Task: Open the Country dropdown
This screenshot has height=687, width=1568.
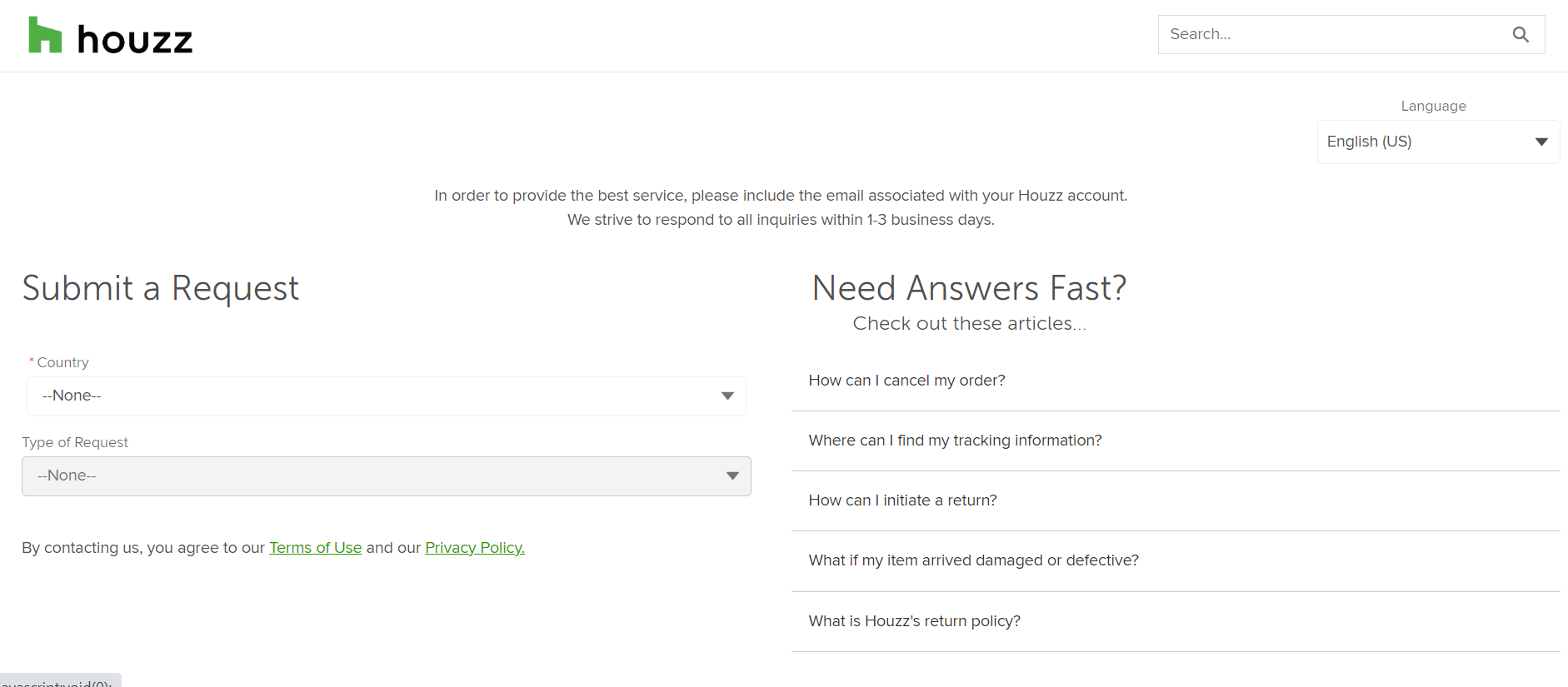Action: pos(386,396)
